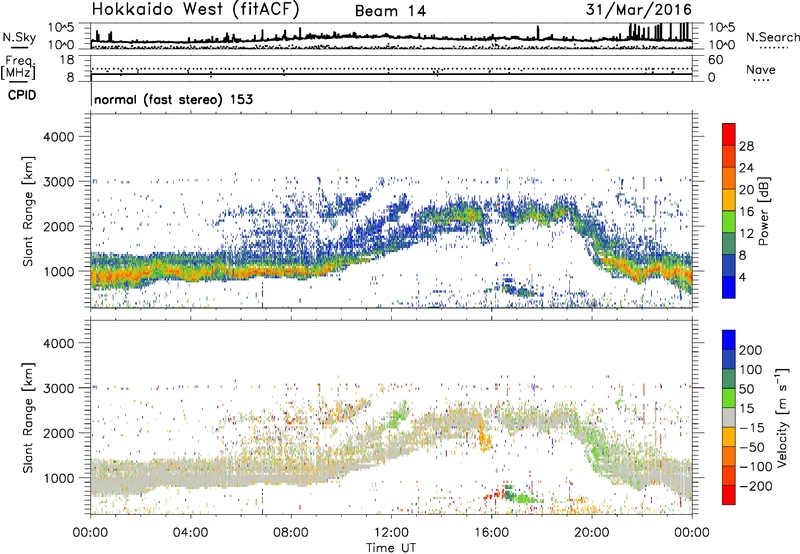Click the 'CPID' label
Viewport: 800px width, 554px height.
[22, 95]
